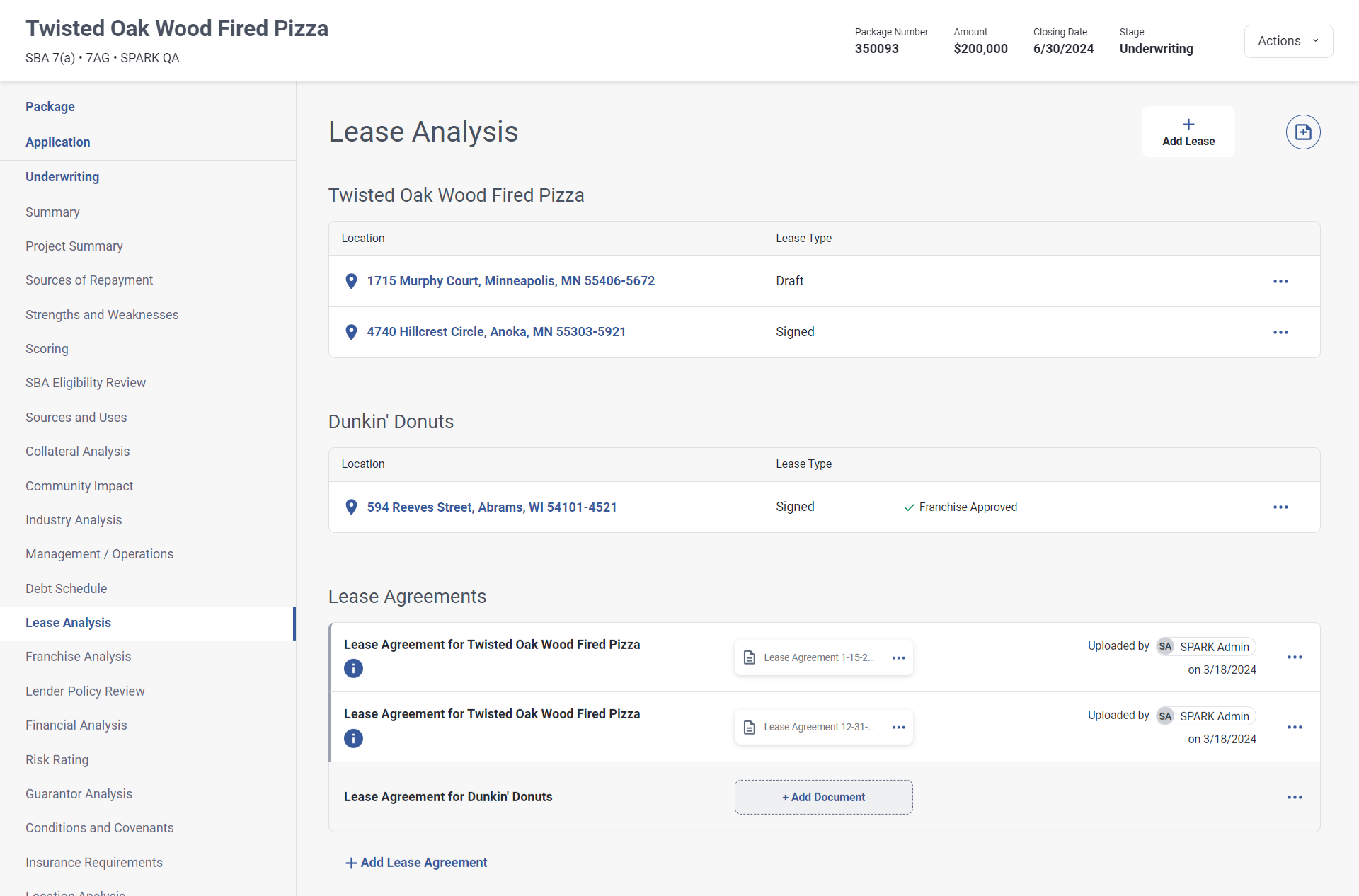Click file icon of Lease Agreement 12-31 document

coord(750,727)
